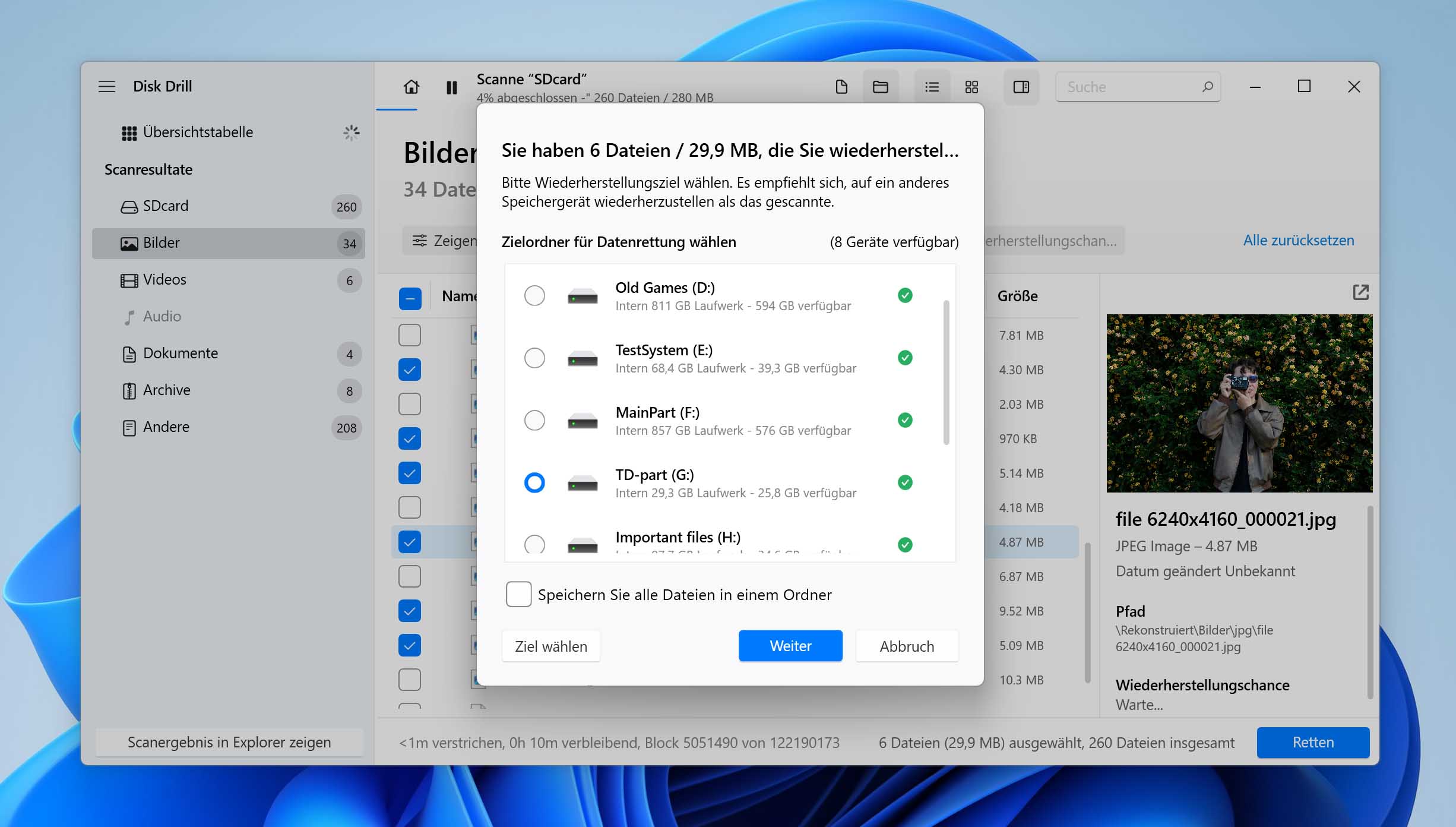Click the Größe column header
The width and height of the screenshot is (1456, 827).
(1017, 296)
